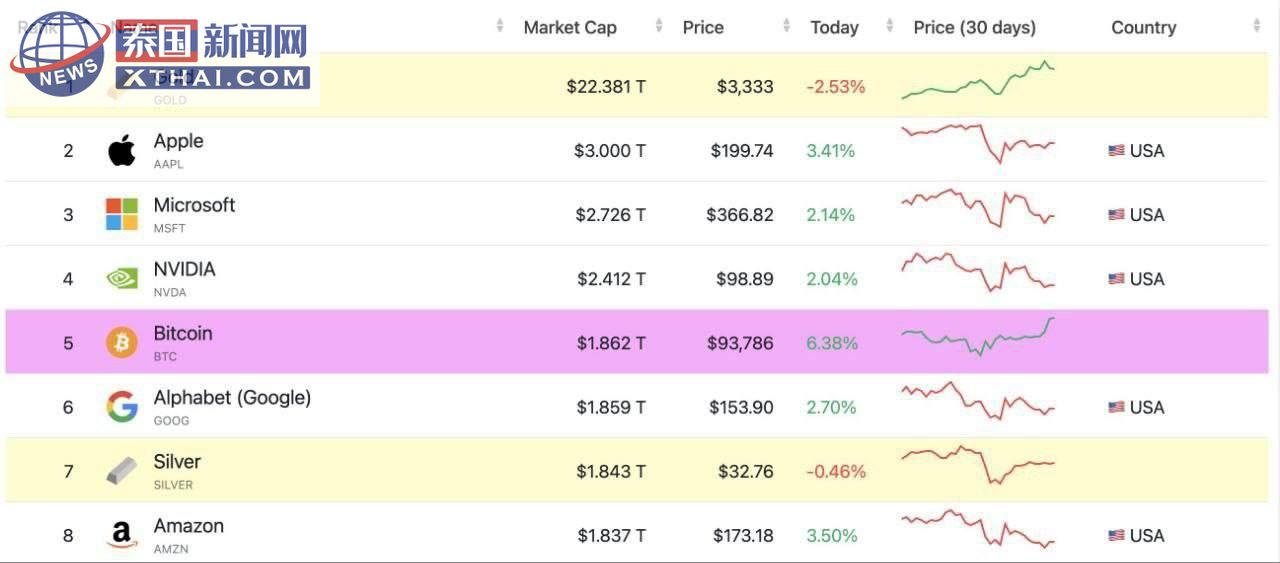Open the Bitcoin asset link
Image resolution: width=1280 pixels, height=563 pixels.
(x=183, y=334)
